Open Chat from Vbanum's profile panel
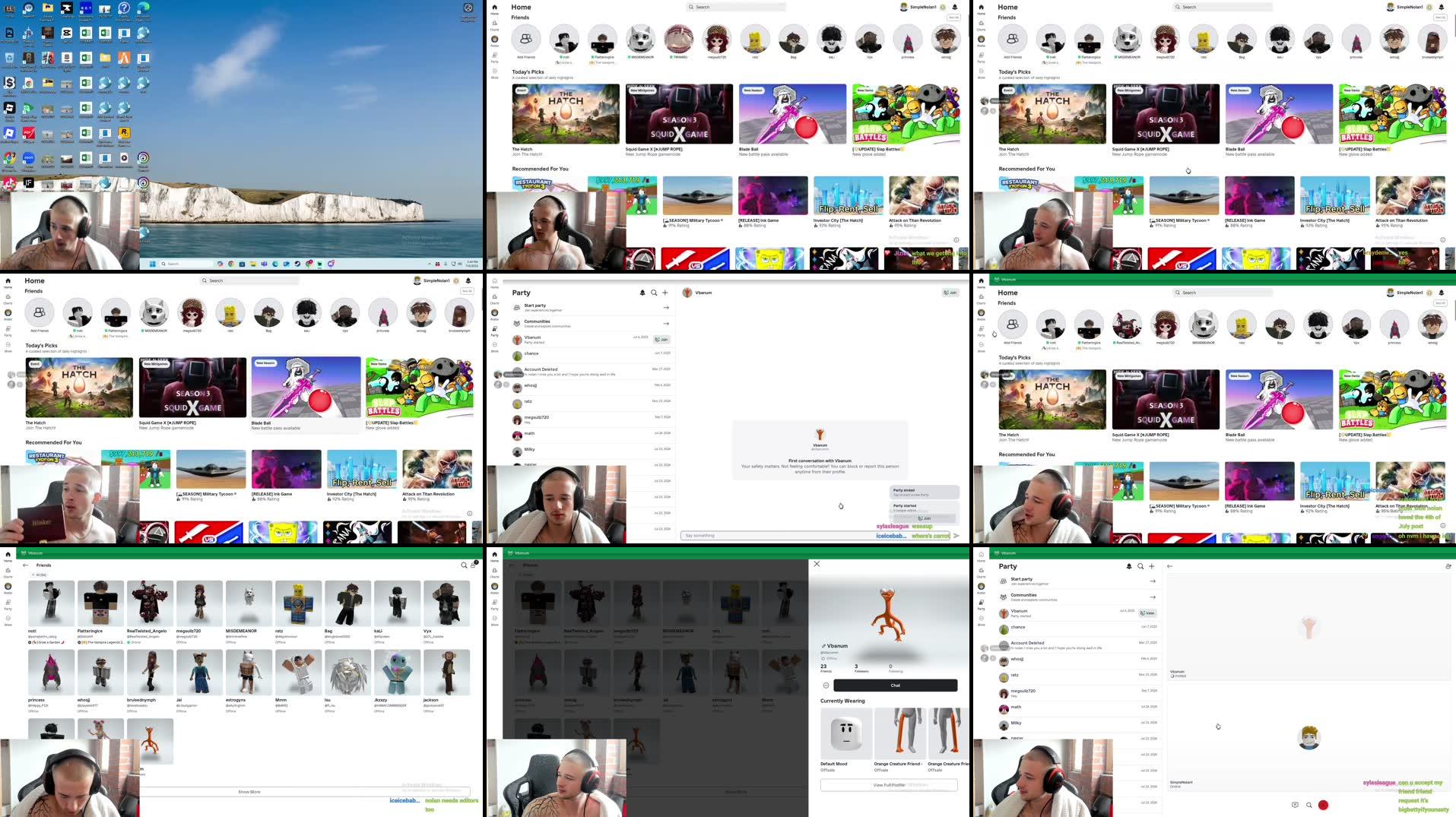Image resolution: width=1456 pixels, height=817 pixels. click(895, 686)
